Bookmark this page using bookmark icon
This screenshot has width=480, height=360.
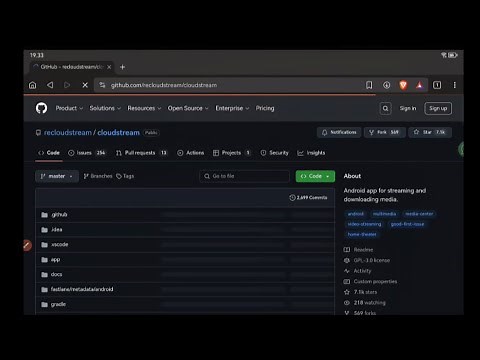click(369, 85)
